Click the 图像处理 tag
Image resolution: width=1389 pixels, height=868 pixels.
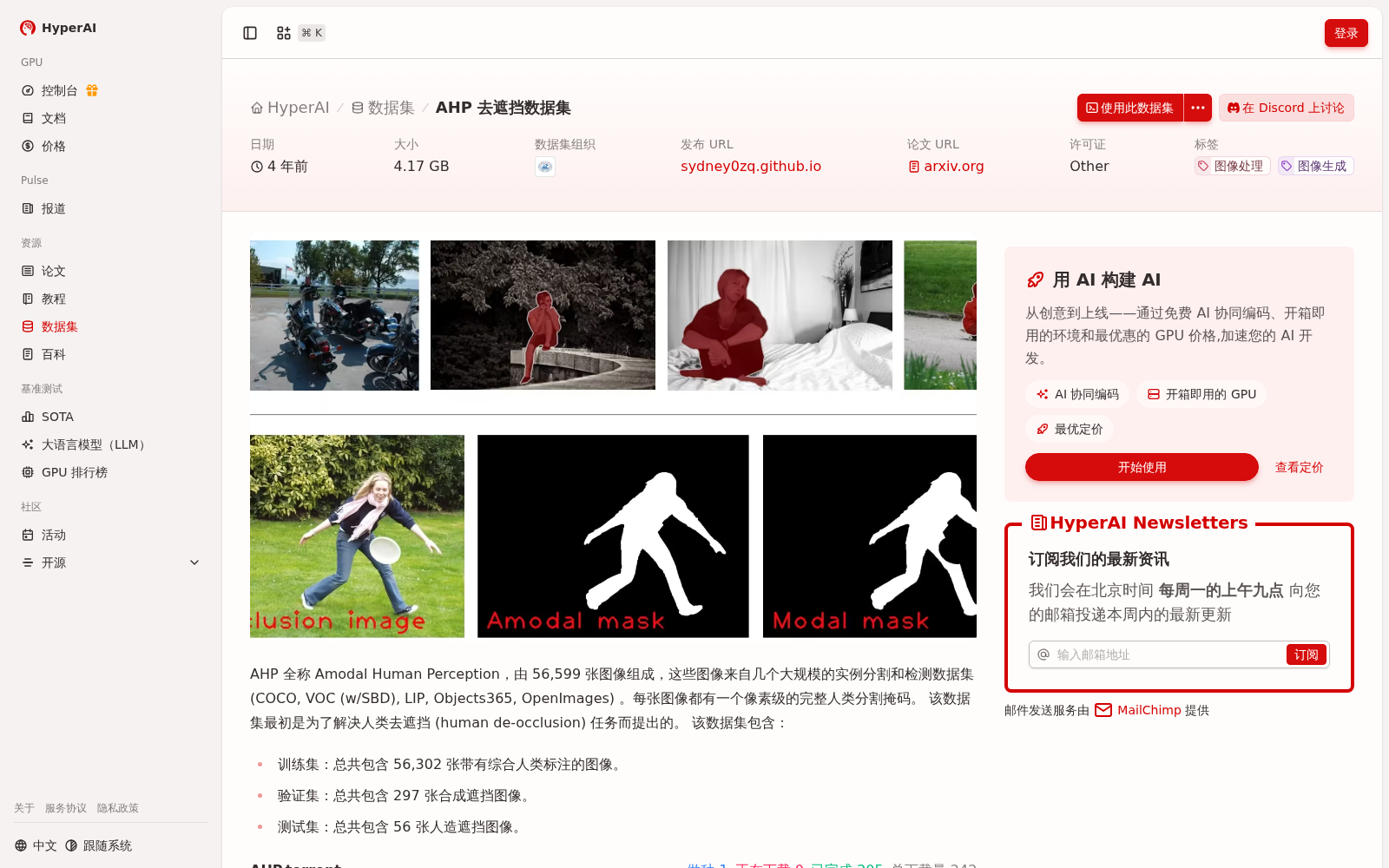click(x=1233, y=166)
